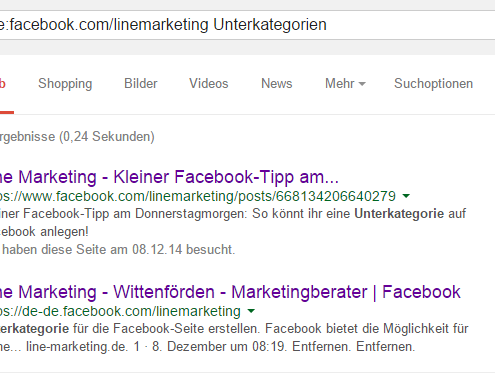Image resolution: width=495 pixels, height=386 pixels.
Task: Click the 'Seite am 08.12.14 besucht' note
Action: (x=118, y=249)
